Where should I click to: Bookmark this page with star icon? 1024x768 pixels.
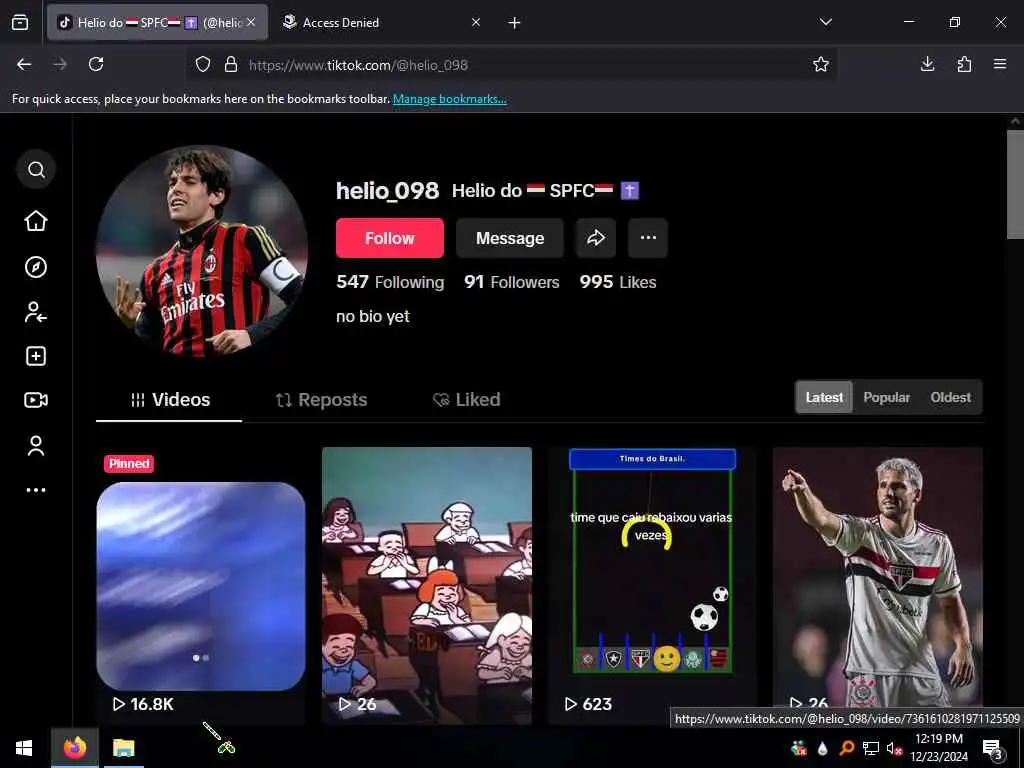(821, 64)
